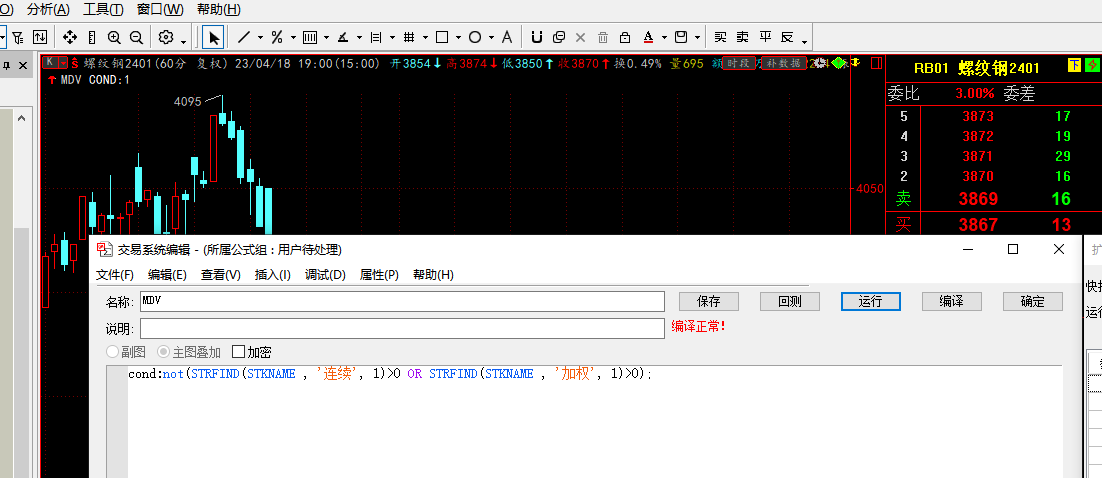The height and width of the screenshot is (478, 1102).
Task: Click the save drawing disk icon
Action: [681, 37]
